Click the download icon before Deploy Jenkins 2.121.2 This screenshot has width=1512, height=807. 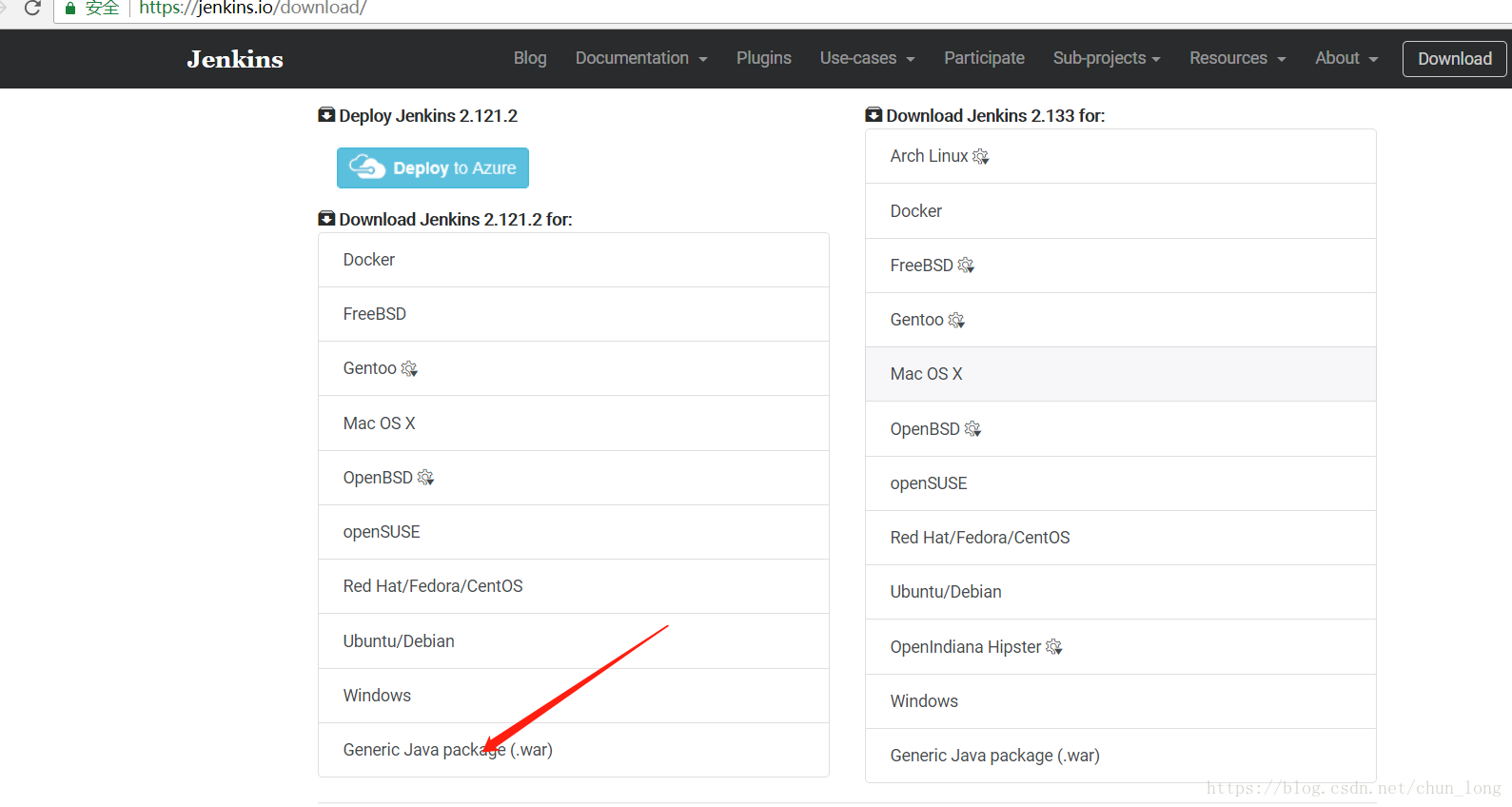coord(326,115)
